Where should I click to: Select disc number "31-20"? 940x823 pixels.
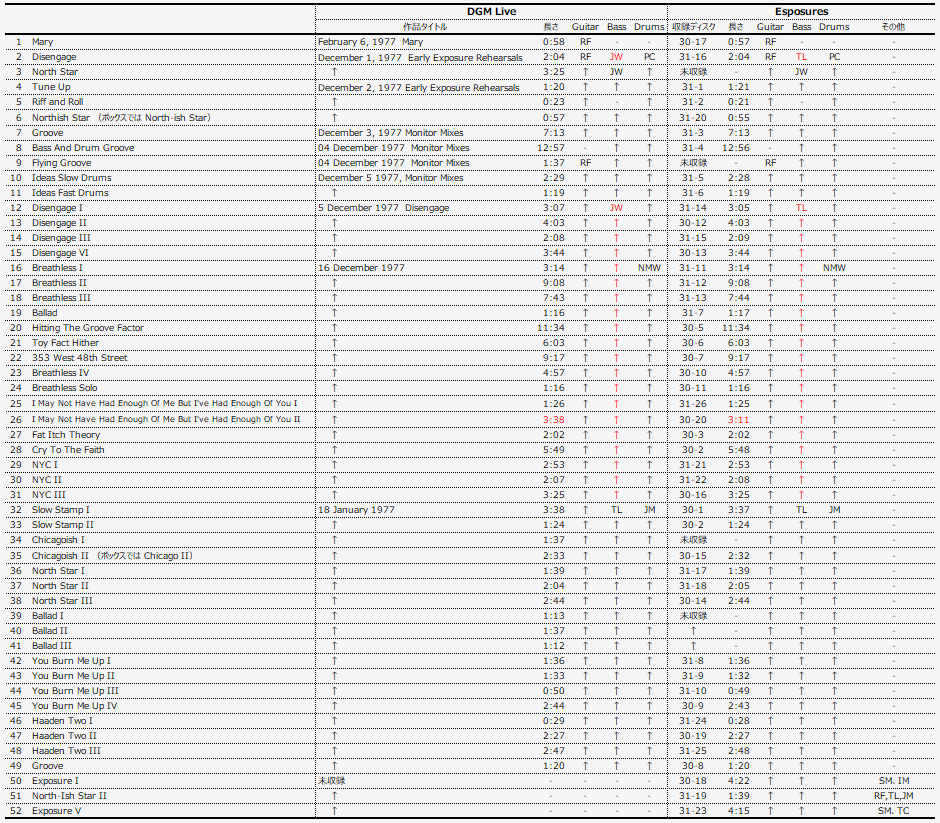click(x=692, y=117)
